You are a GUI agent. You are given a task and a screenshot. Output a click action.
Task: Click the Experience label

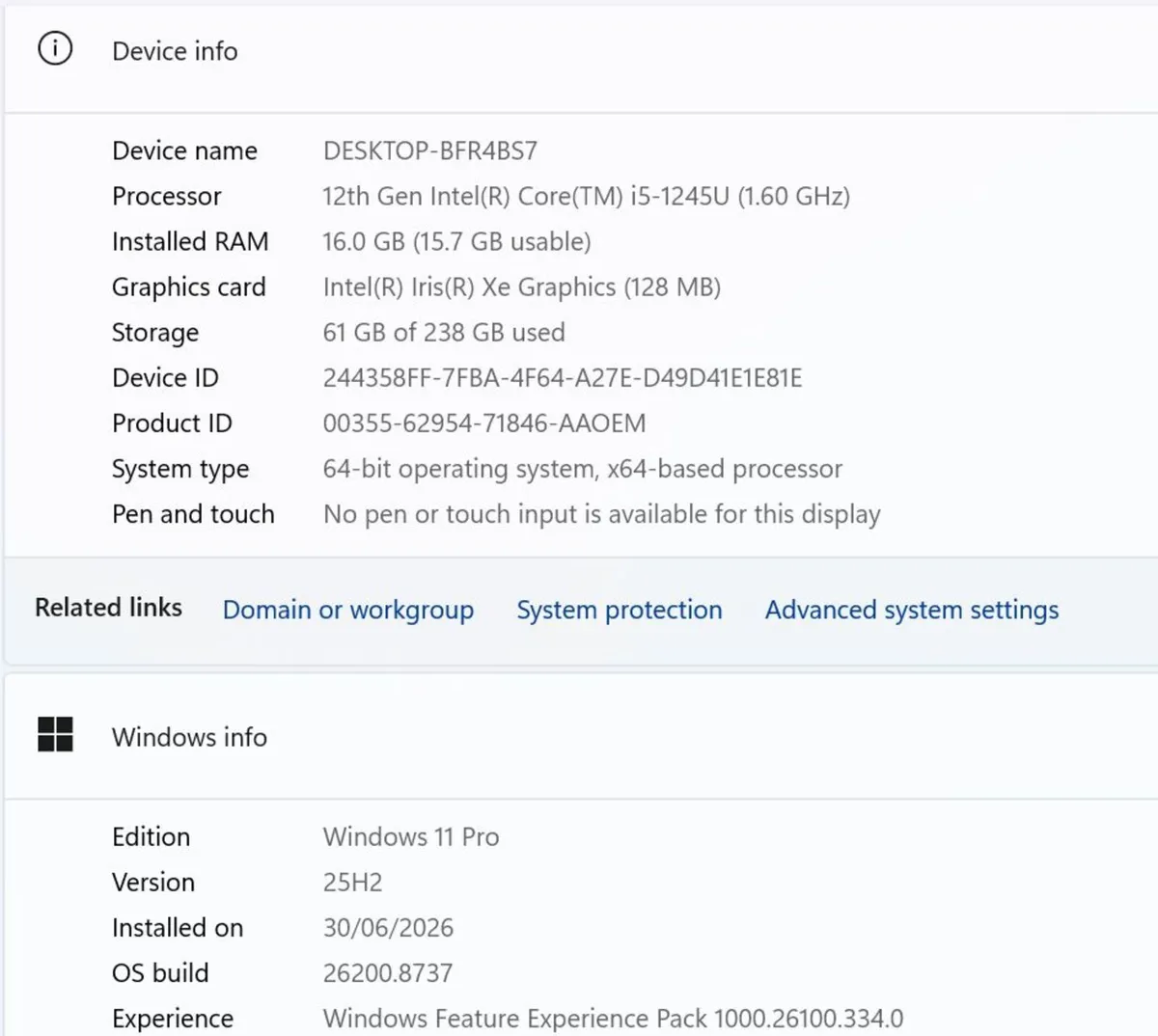(173, 1019)
